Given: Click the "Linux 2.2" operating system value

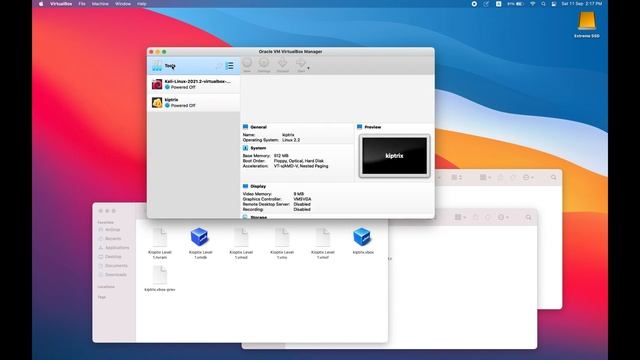Looking at the screenshot, I should pyautogui.click(x=291, y=140).
